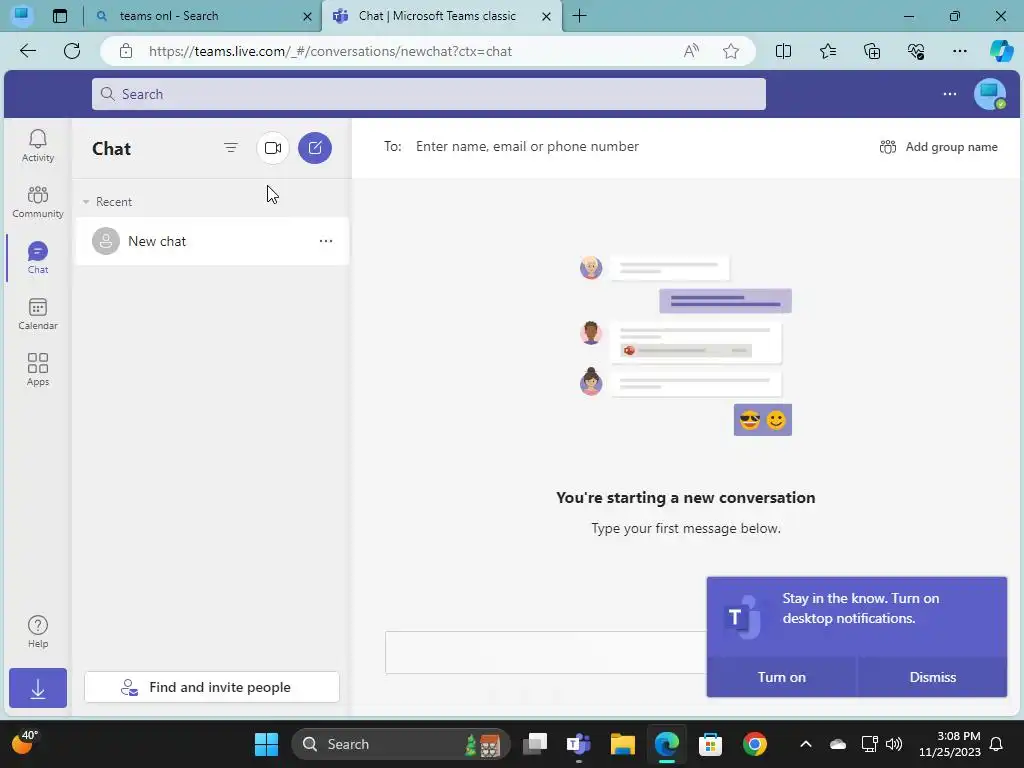This screenshot has width=1024, height=768.
Task: Open the Windows Start menu
Action: (266, 744)
